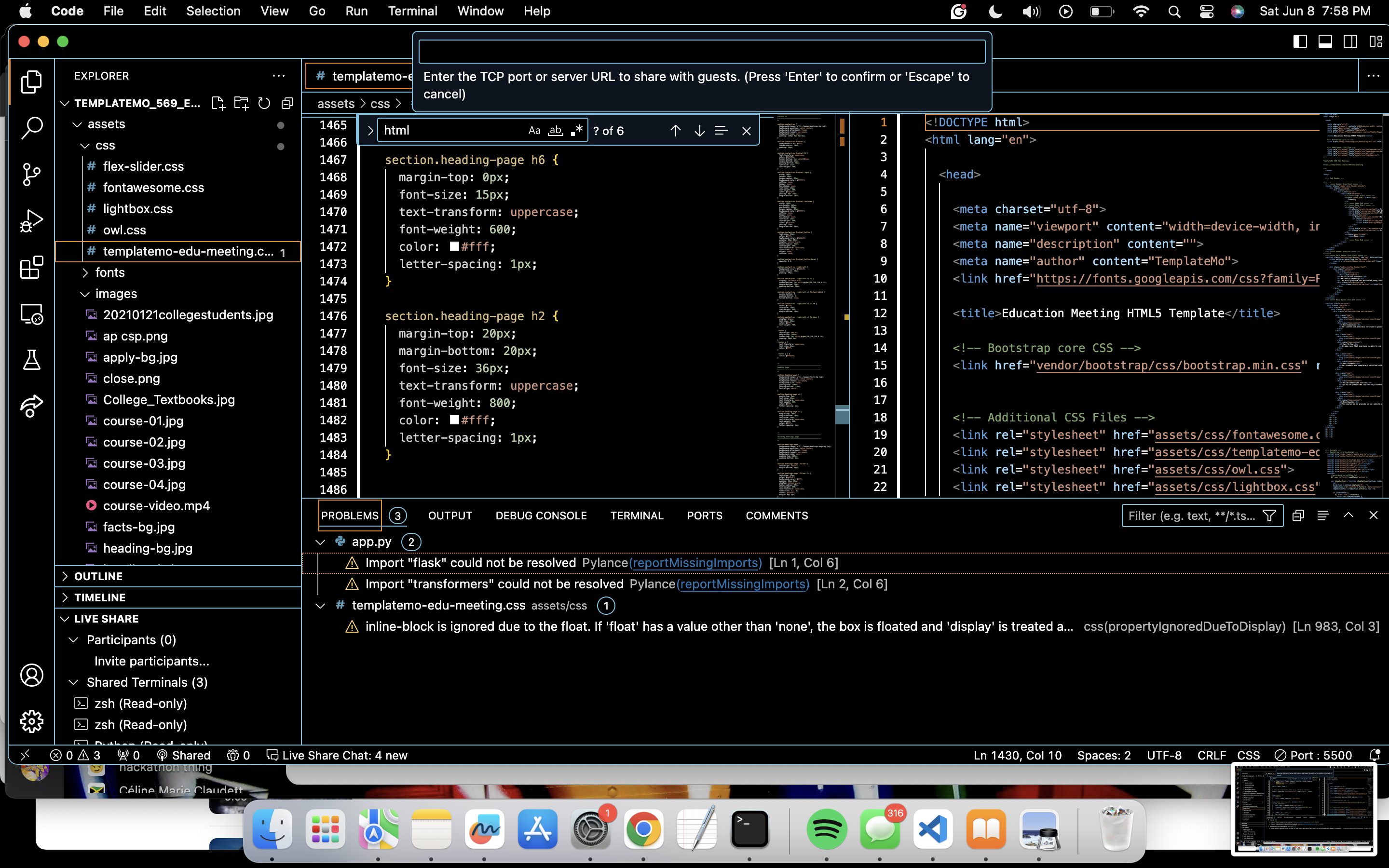Open the Run and Debug view
This screenshot has height=868, width=1389.
(x=31, y=221)
